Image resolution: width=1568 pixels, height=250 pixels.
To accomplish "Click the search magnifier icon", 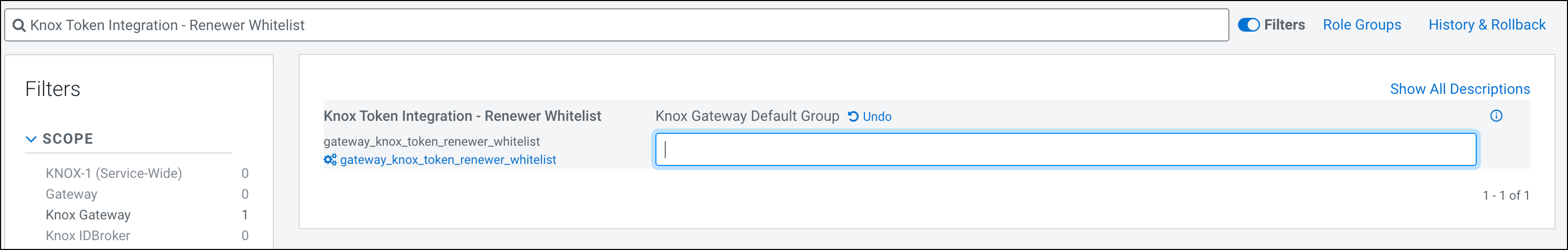I will (19, 25).
